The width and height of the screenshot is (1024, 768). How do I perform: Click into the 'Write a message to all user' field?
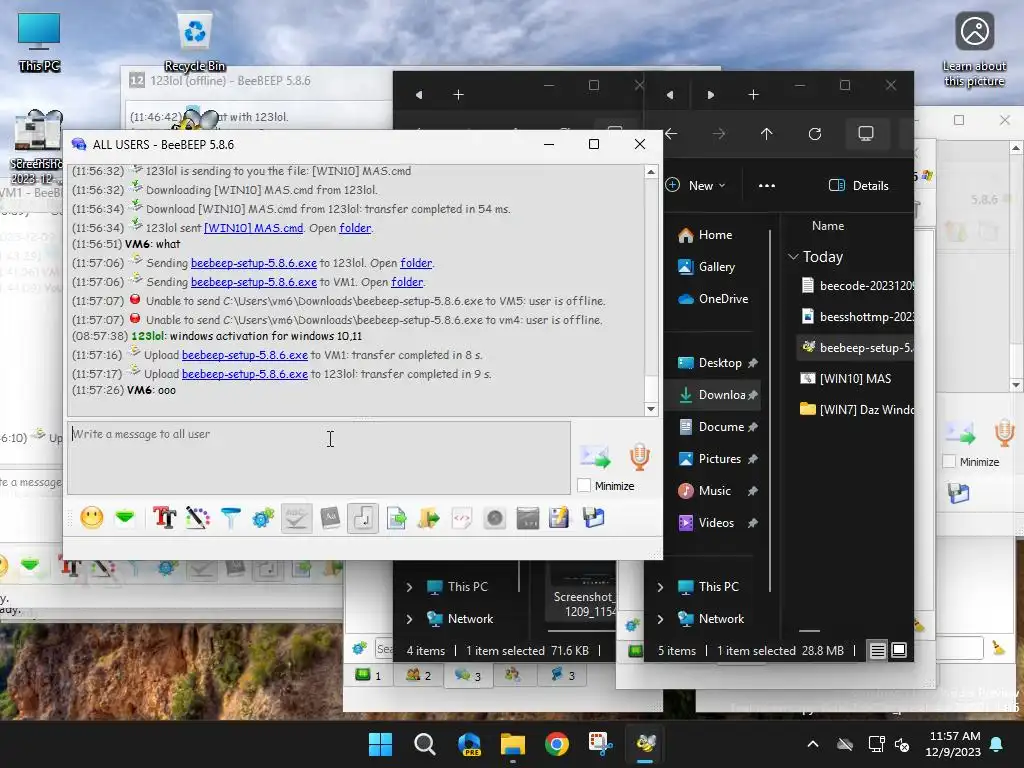point(319,457)
